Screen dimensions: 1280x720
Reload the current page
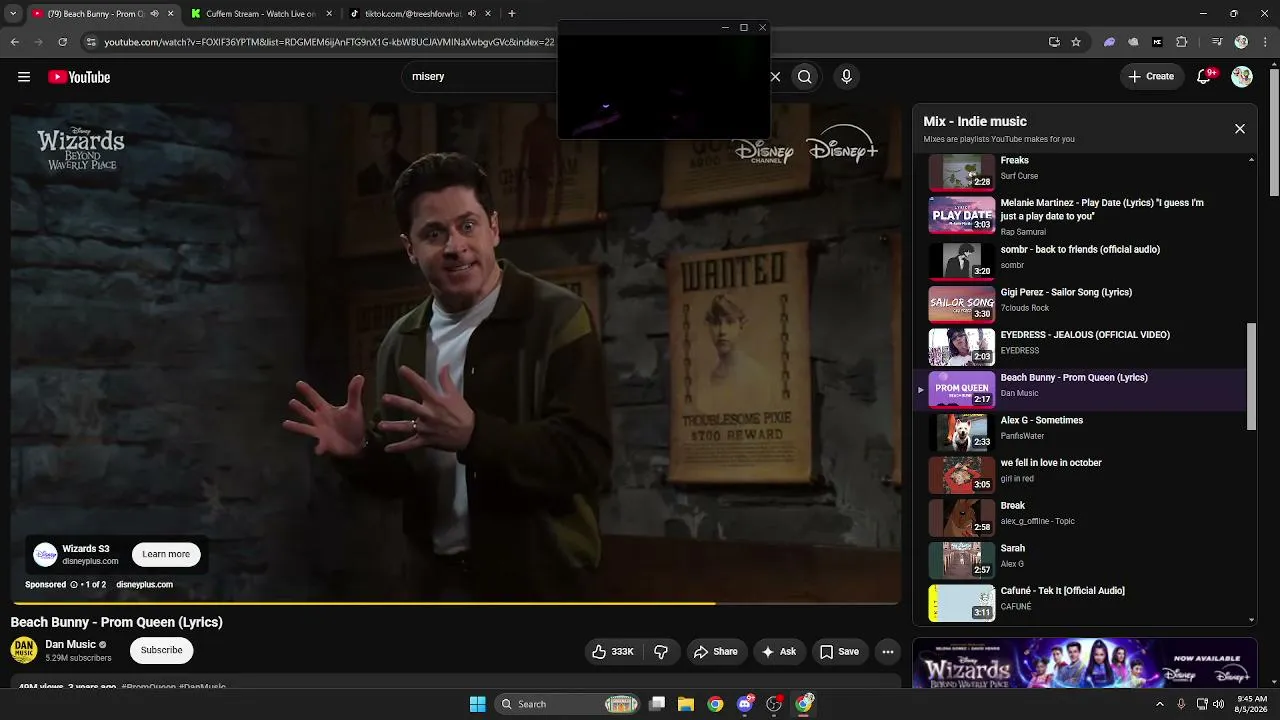click(63, 42)
